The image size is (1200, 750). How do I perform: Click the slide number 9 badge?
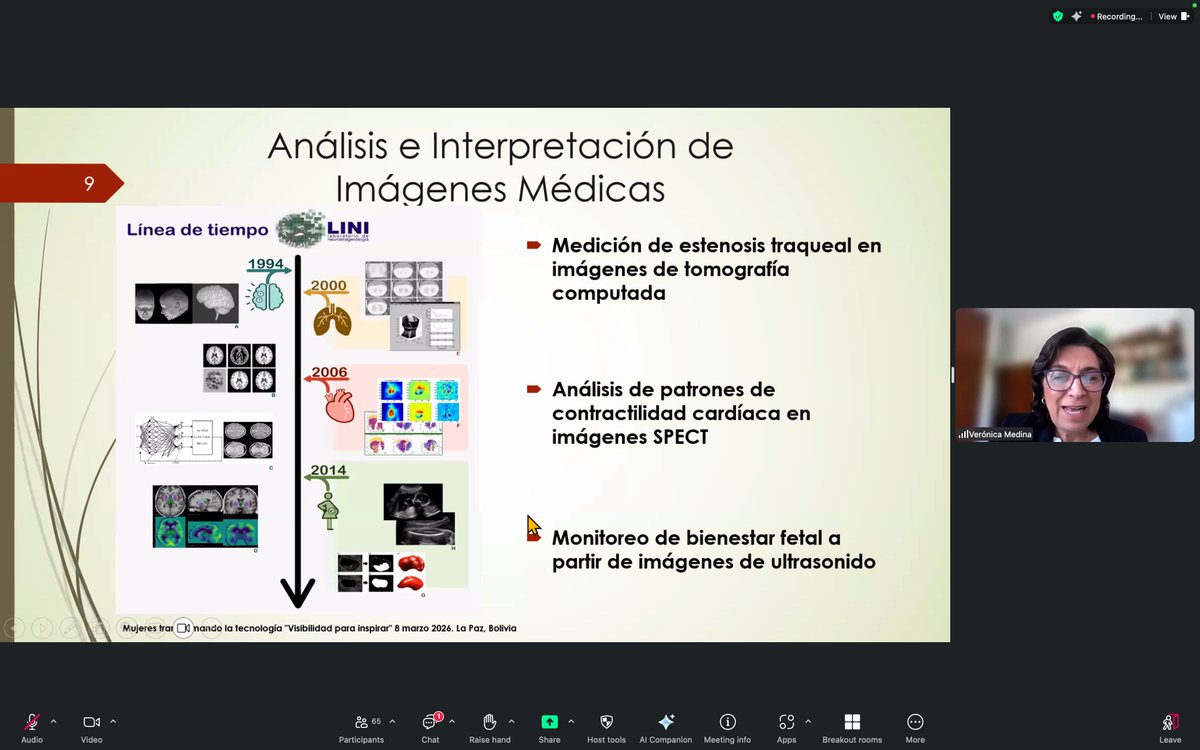pyautogui.click(x=89, y=183)
